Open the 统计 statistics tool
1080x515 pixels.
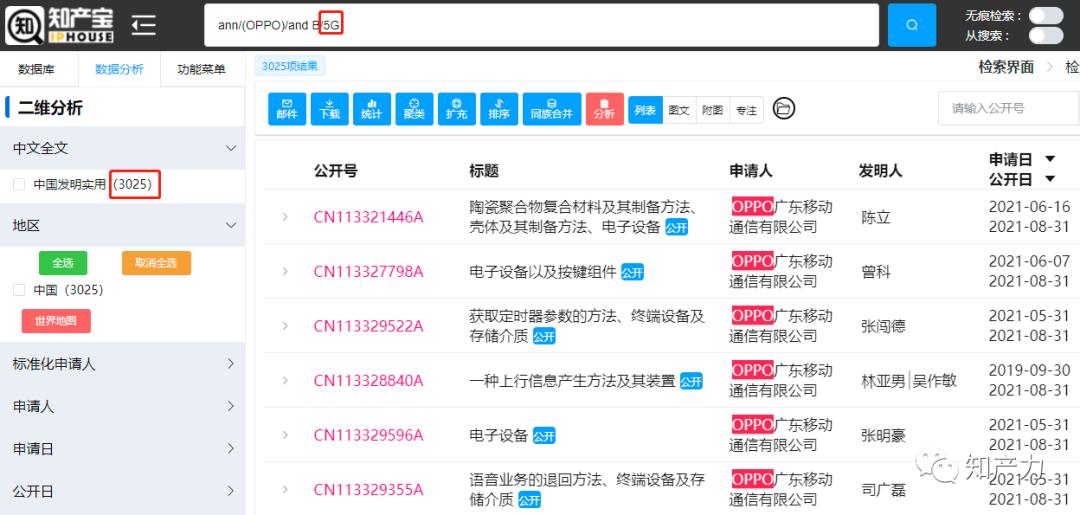(x=372, y=109)
